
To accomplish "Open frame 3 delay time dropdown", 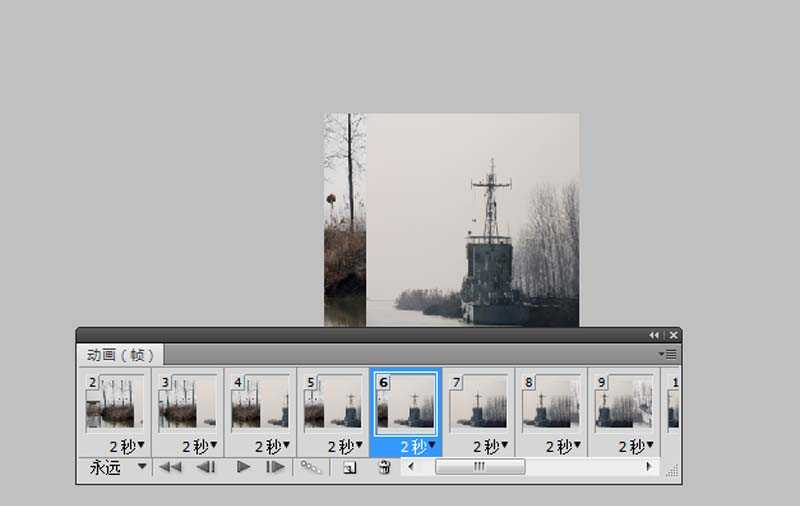I will click(200, 447).
